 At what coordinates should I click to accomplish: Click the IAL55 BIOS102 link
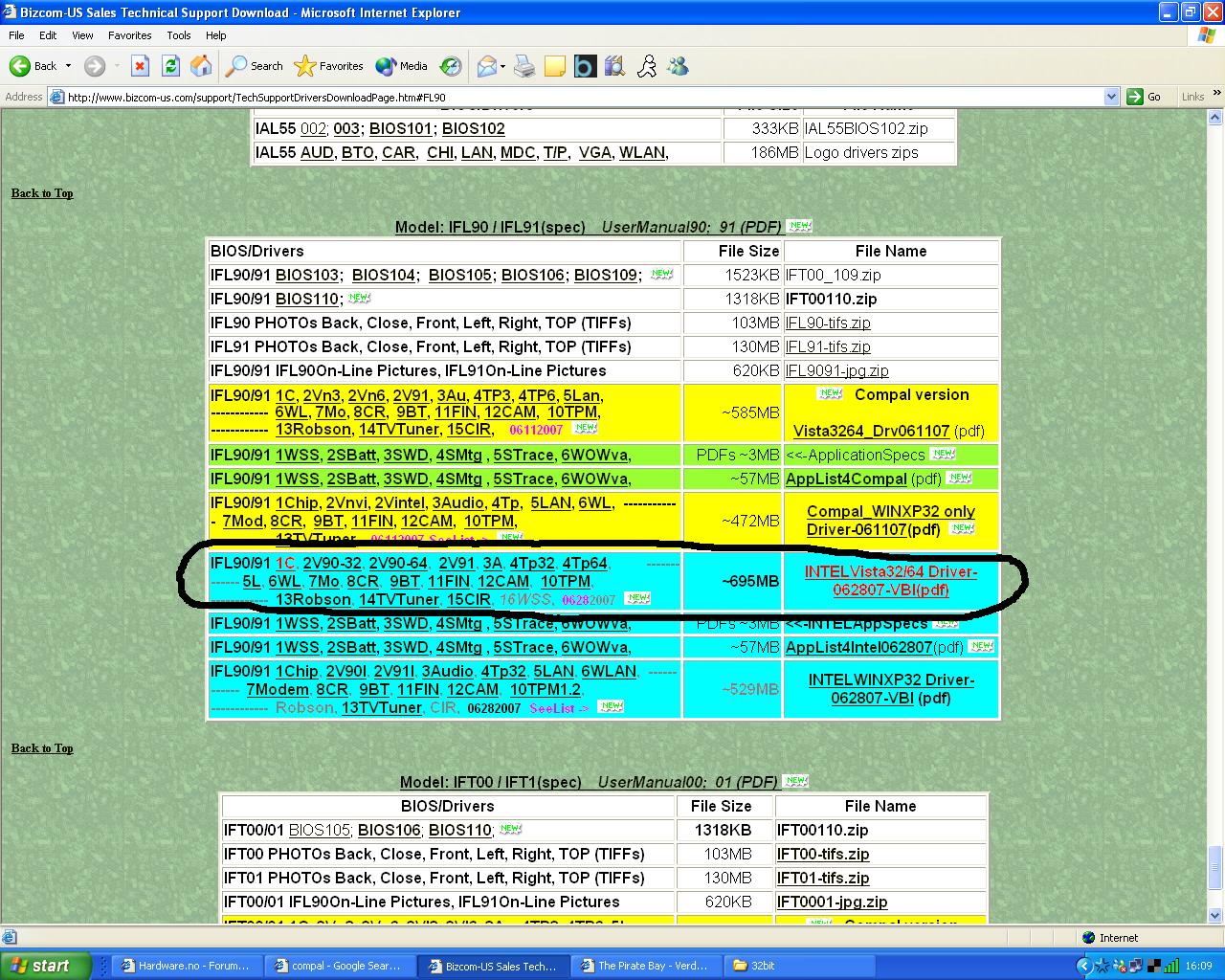473,128
